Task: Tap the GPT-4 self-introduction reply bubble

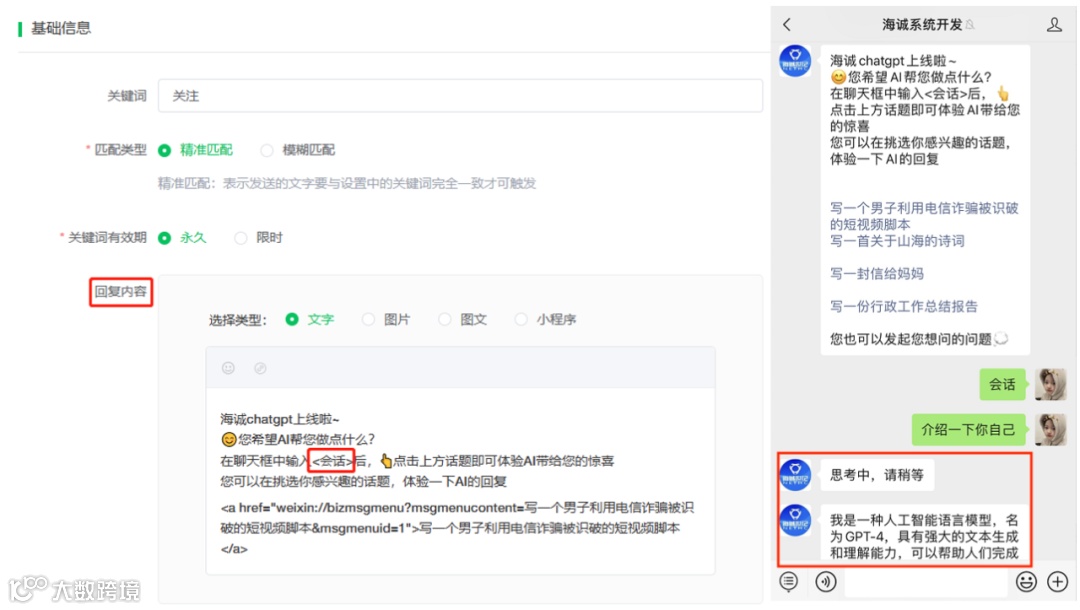Action: pos(924,535)
